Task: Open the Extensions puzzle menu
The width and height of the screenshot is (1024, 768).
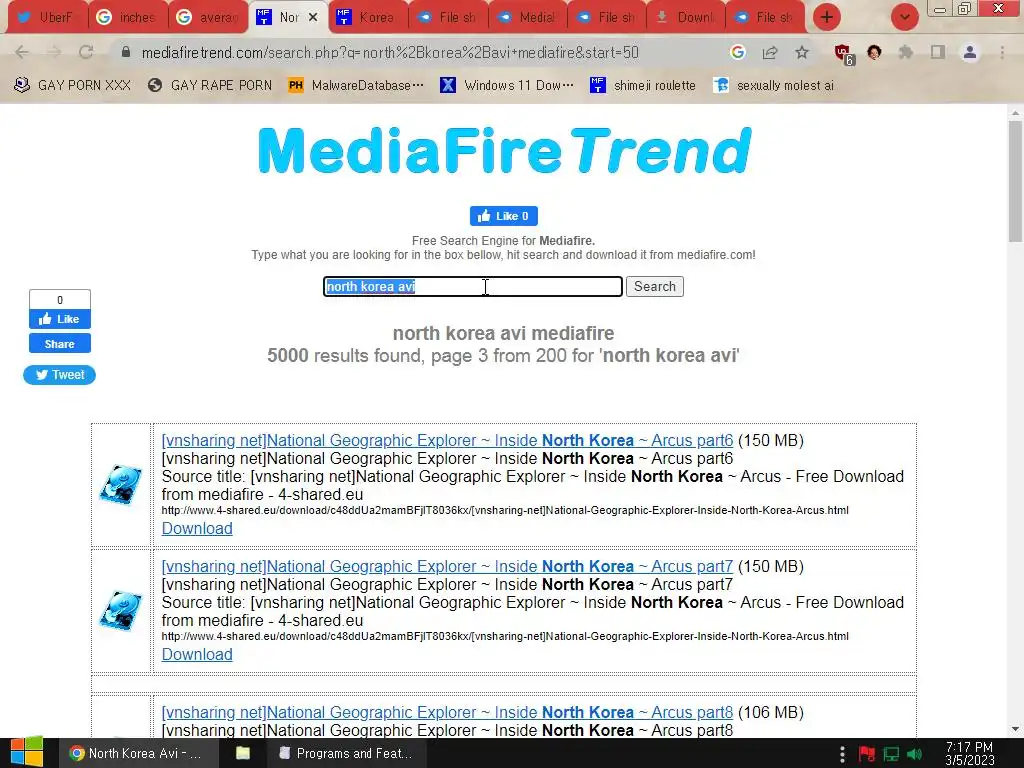Action: coord(906,52)
